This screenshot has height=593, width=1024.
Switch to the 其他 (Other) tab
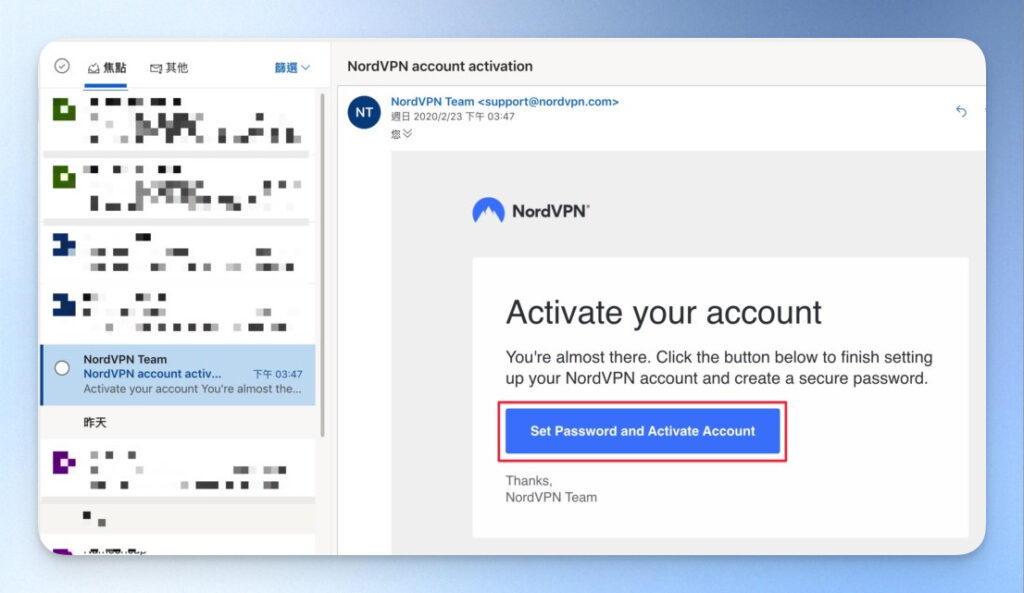click(x=169, y=68)
